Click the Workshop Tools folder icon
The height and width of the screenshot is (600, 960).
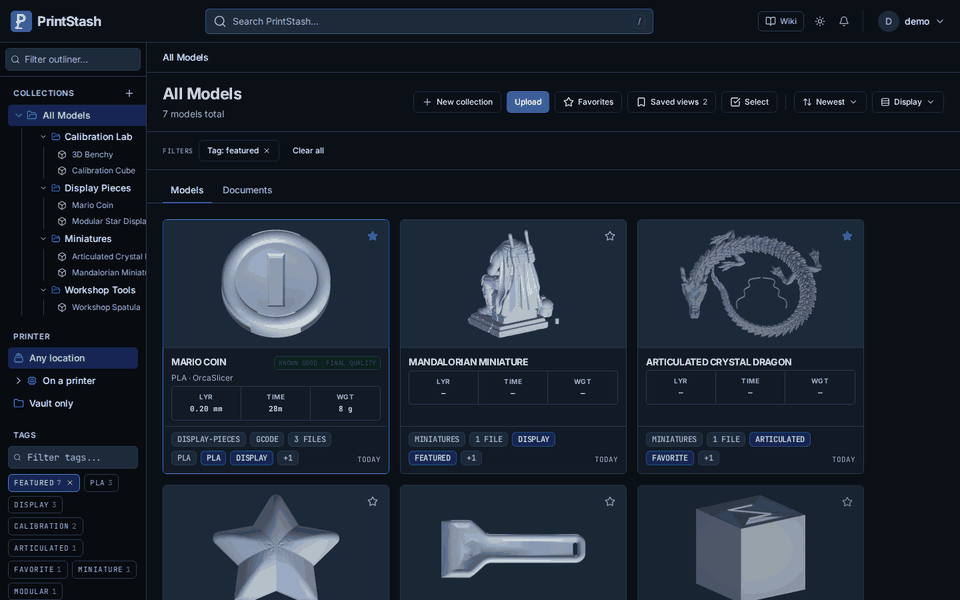(56, 290)
